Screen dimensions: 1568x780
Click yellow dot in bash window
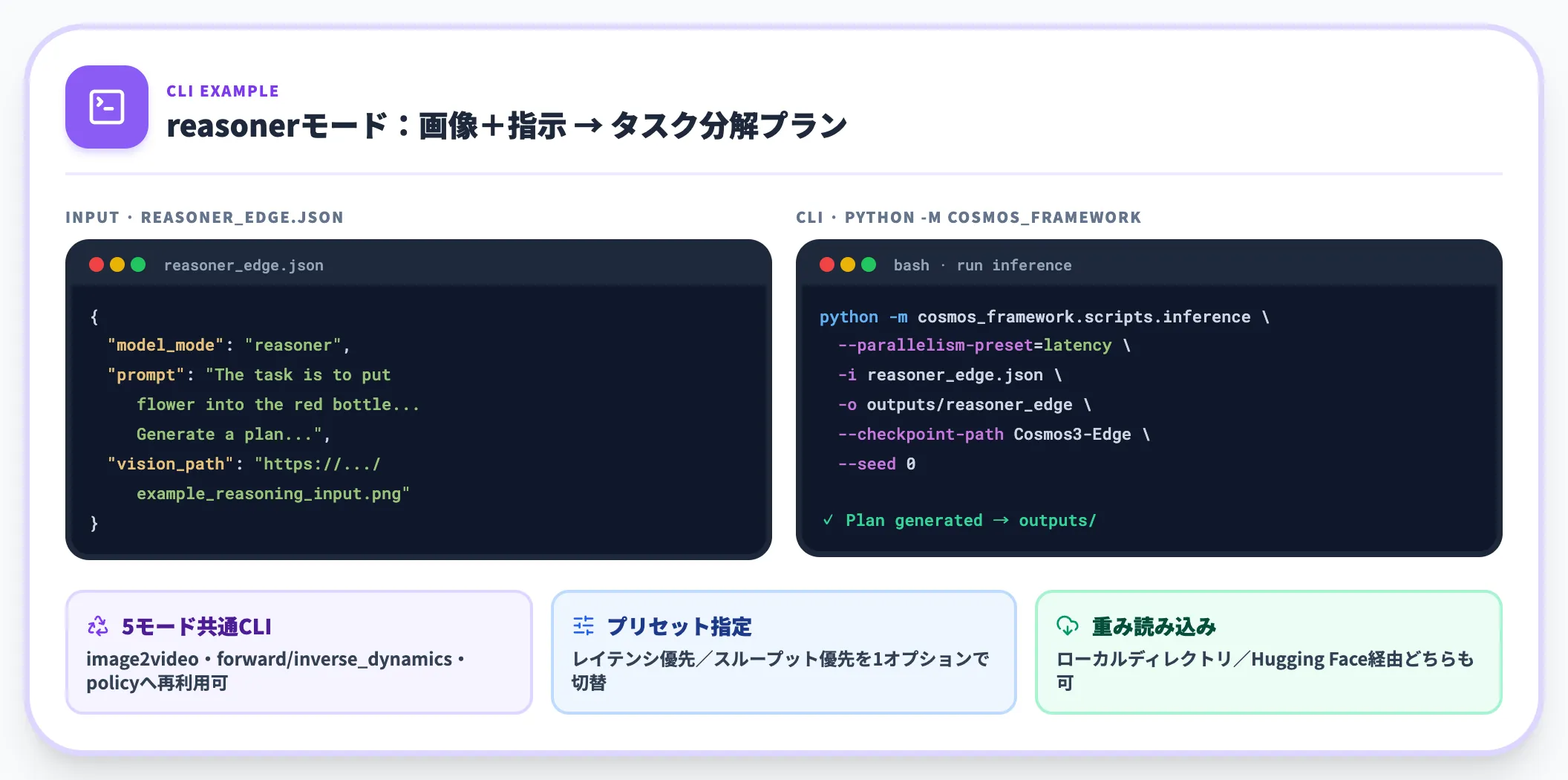[848, 264]
